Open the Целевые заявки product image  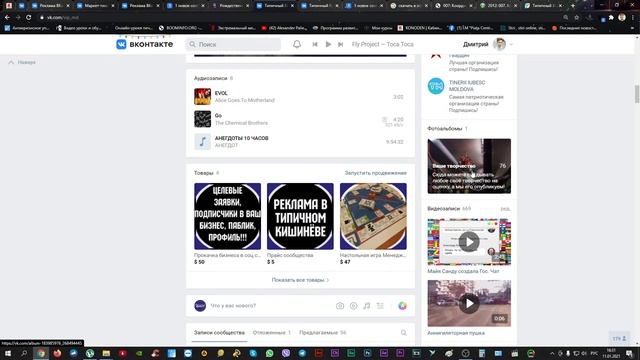(227, 216)
